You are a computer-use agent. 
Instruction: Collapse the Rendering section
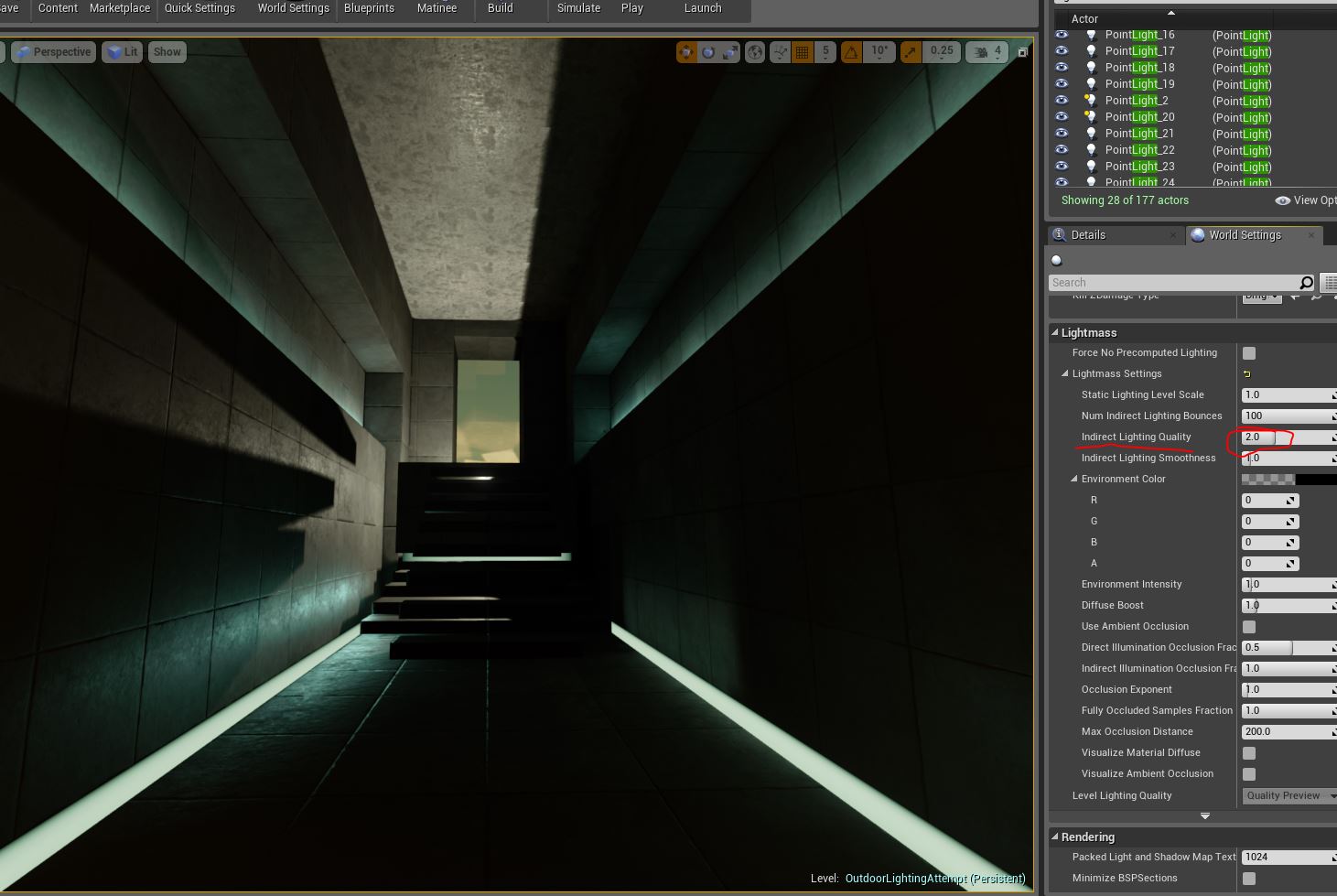tap(1055, 837)
